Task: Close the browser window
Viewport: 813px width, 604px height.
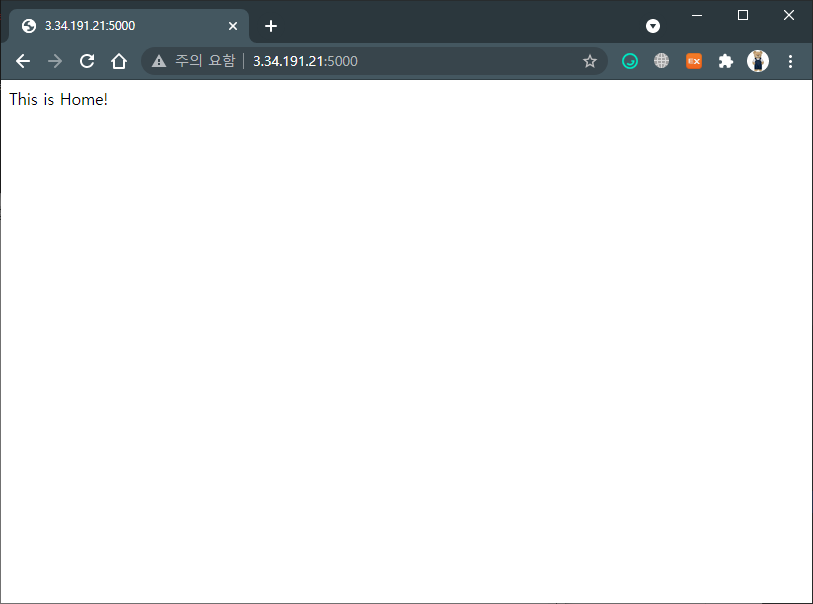Action: click(x=789, y=16)
